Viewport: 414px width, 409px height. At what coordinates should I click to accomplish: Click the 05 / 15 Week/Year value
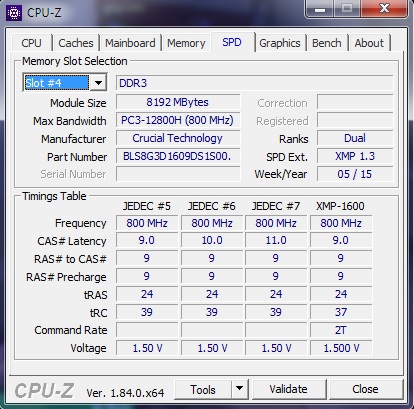pos(355,174)
